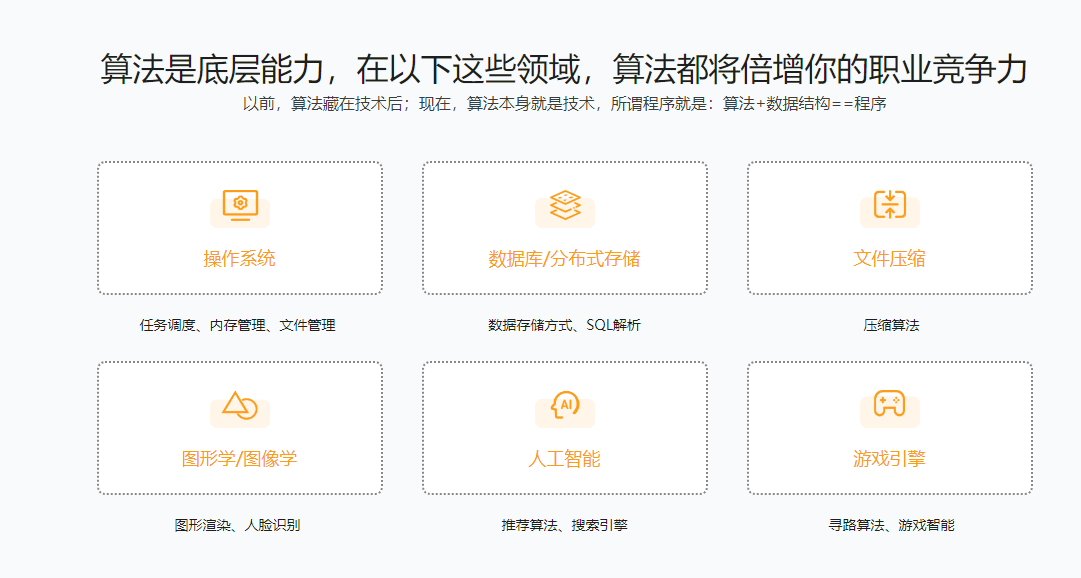Click the monitor-with-gear operating system icon
The height and width of the screenshot is (578, 1081).
click(x=238, y=203)
